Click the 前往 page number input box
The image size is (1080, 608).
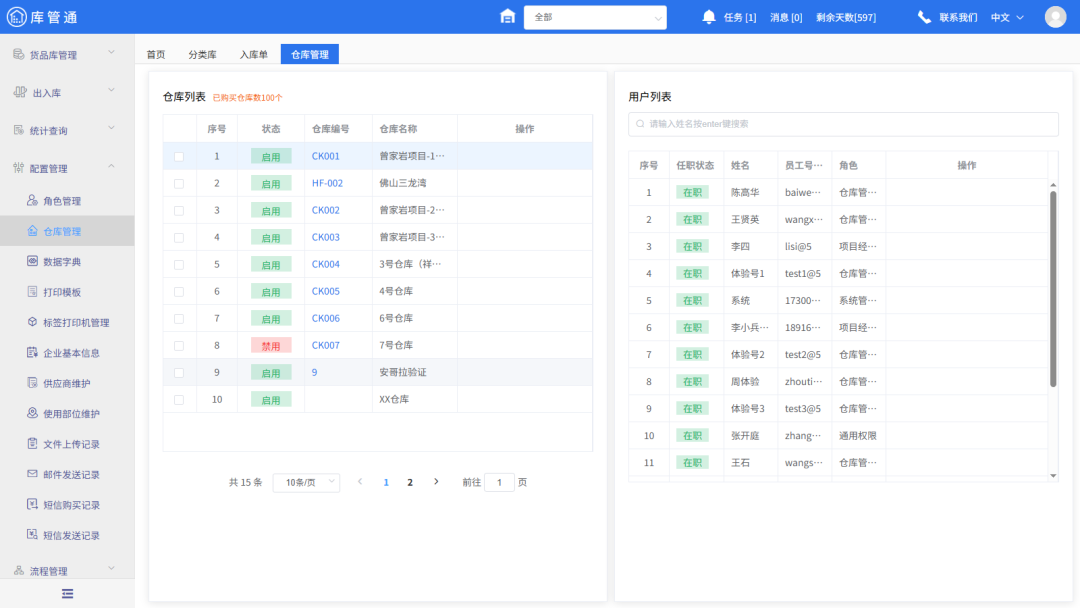[499, 482]
